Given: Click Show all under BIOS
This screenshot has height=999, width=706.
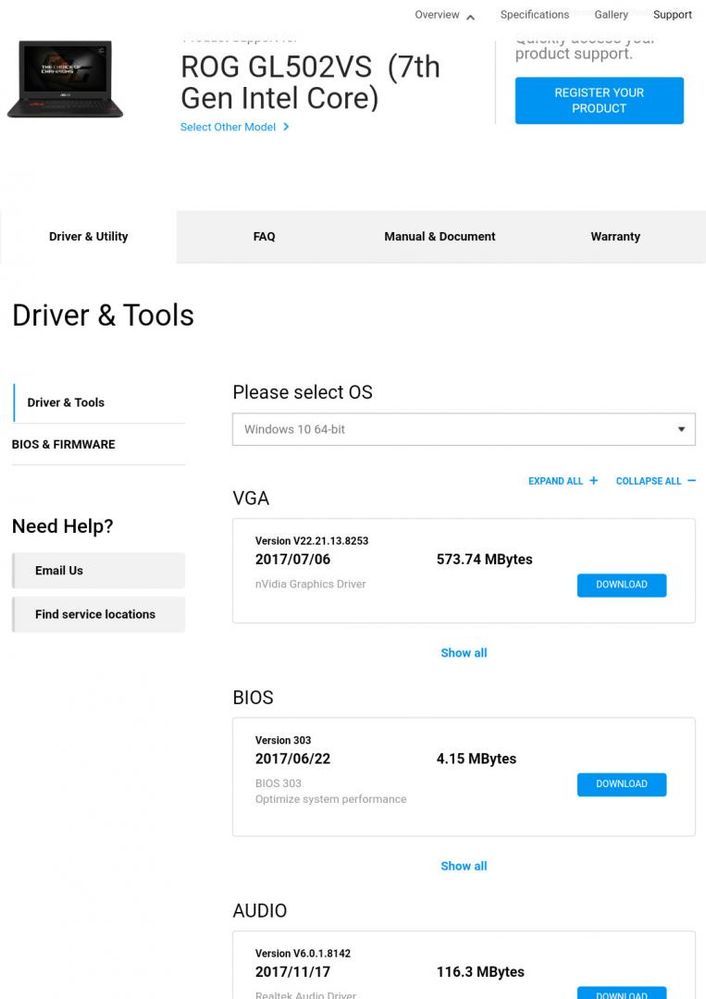Looking at the screenshot, I should pyautogui.click(x=463, y=866).
